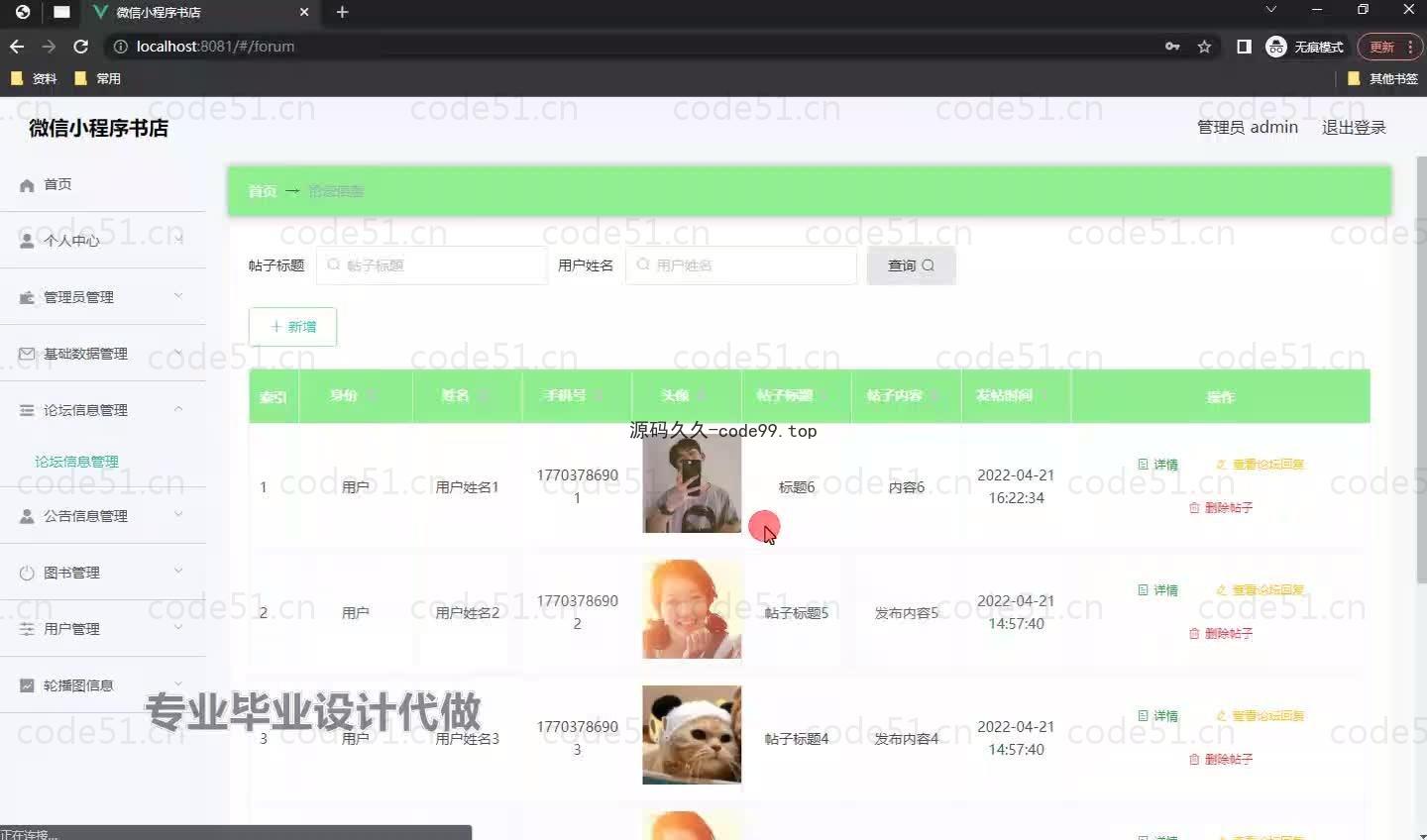Click the 查询 search button
Screen dimensions: 1427x840
(911, 265)
